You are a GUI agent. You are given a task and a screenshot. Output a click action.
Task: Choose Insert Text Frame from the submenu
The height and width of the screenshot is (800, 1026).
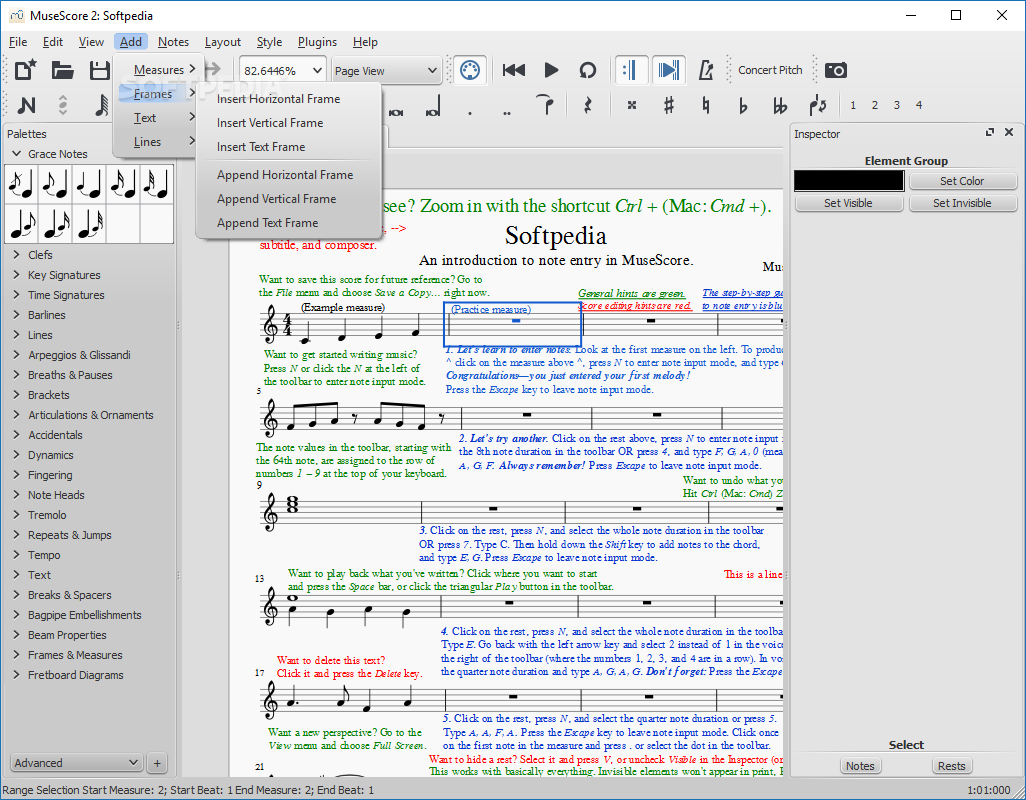pyautogui.click(x=261, y=147)
